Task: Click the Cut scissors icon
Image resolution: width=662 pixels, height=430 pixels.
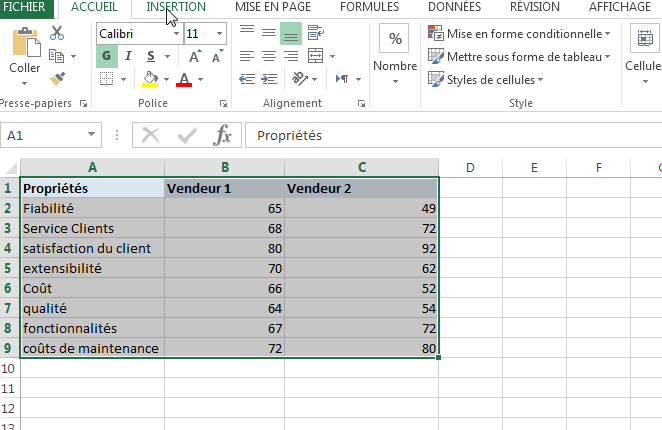Action: (56, 33)
